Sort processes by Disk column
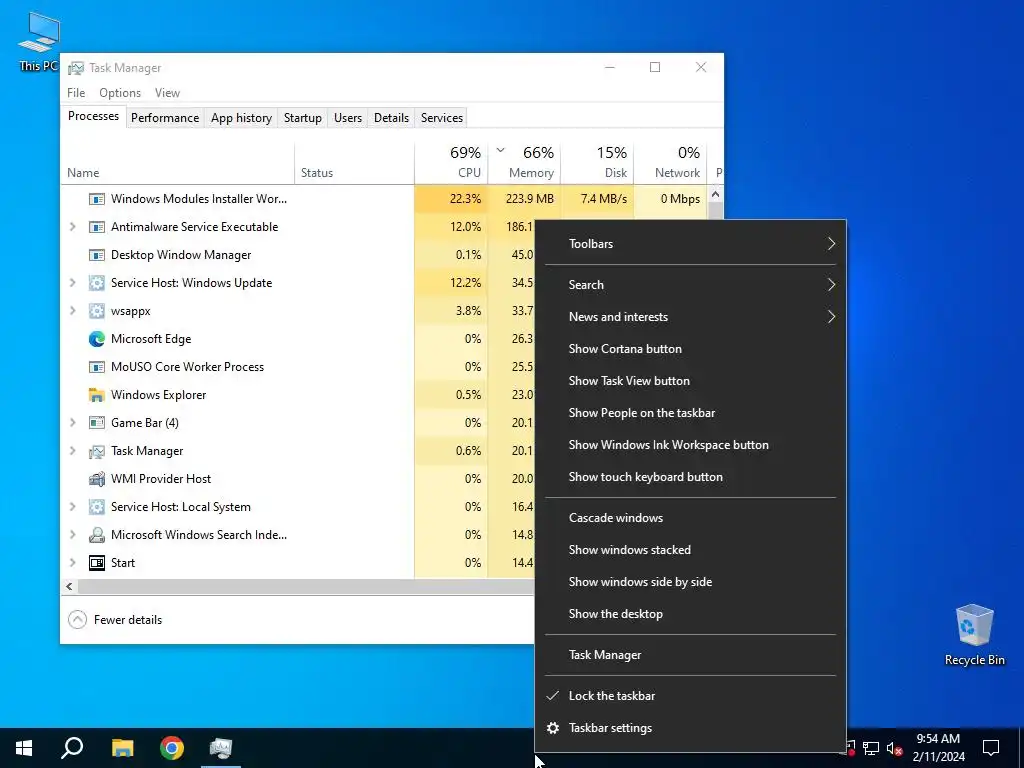 (x=597, y=163)
